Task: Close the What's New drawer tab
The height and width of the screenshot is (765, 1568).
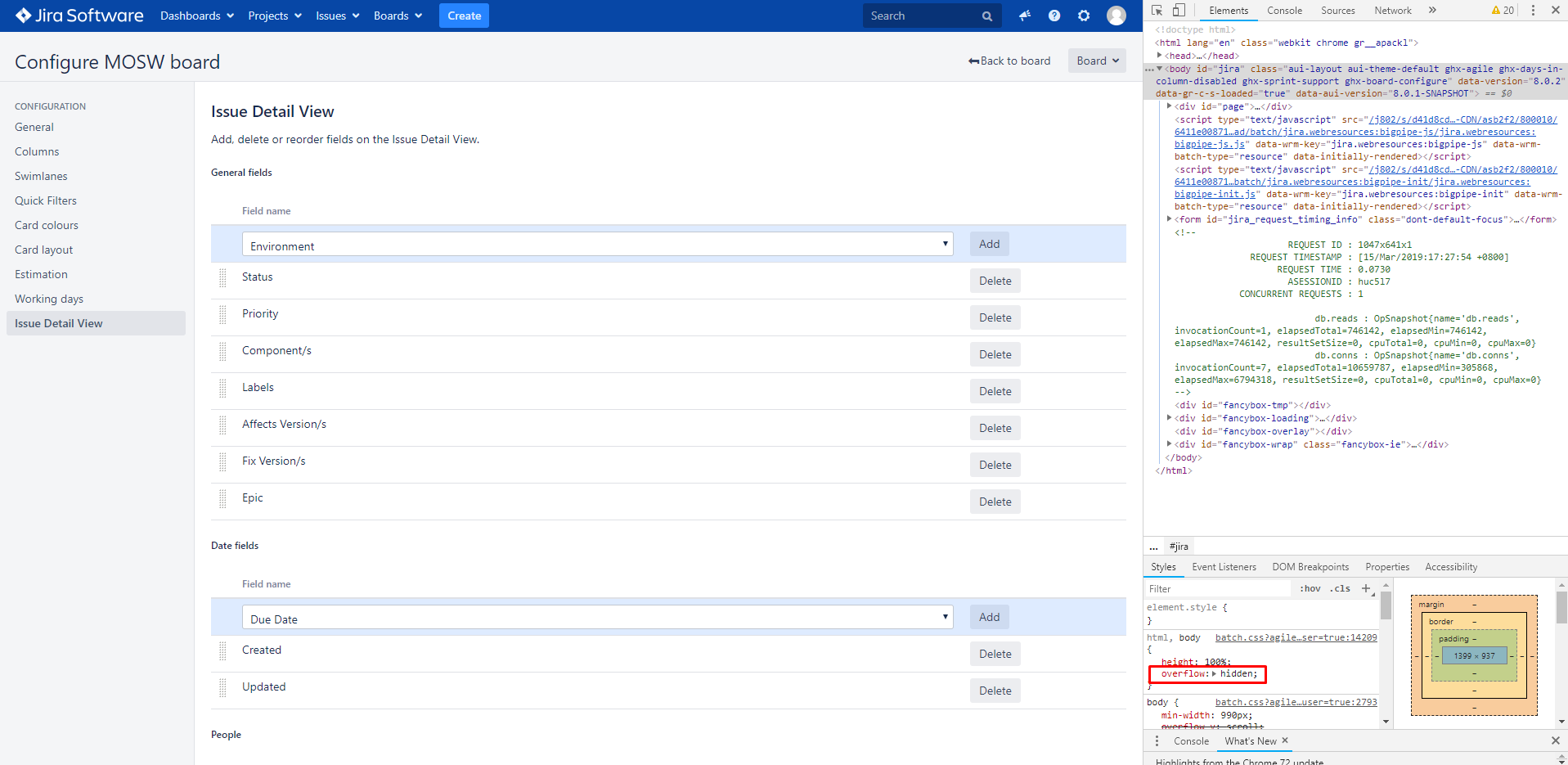Action: pyautogui.click(x=1285, y=740)
